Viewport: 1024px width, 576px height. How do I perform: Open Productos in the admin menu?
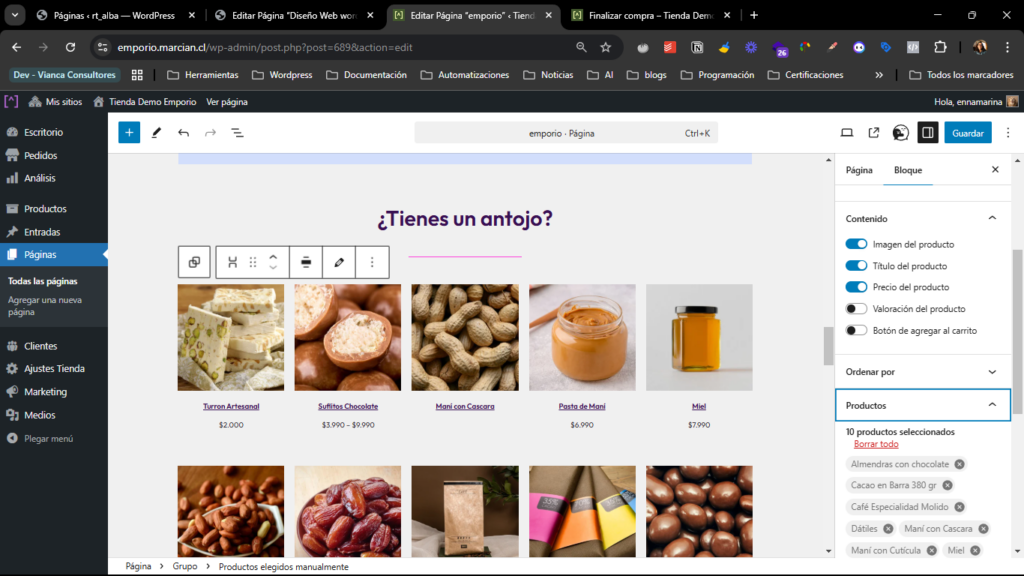point(45,209)
